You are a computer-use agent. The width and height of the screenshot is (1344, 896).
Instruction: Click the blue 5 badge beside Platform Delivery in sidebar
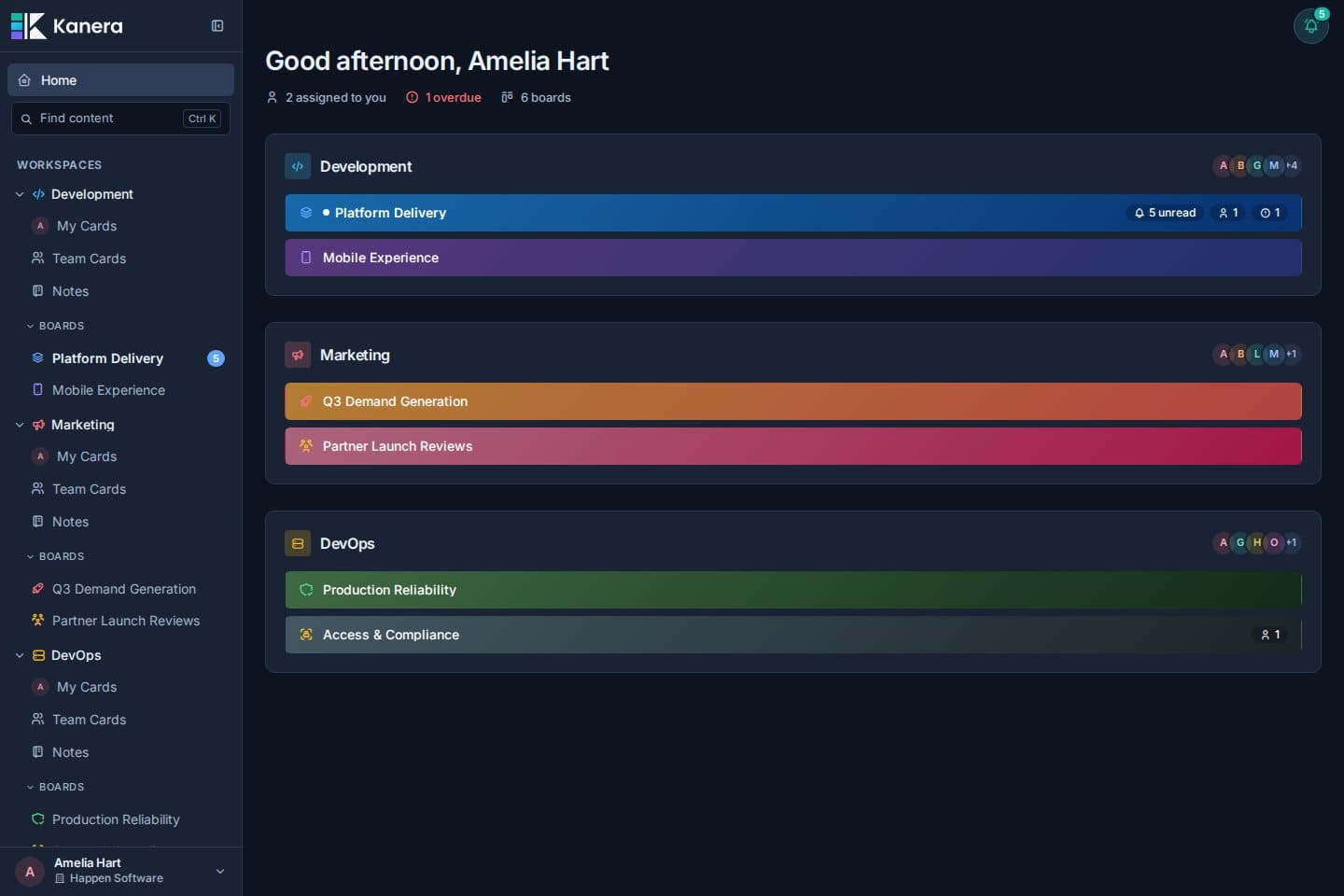pos(216,358)
